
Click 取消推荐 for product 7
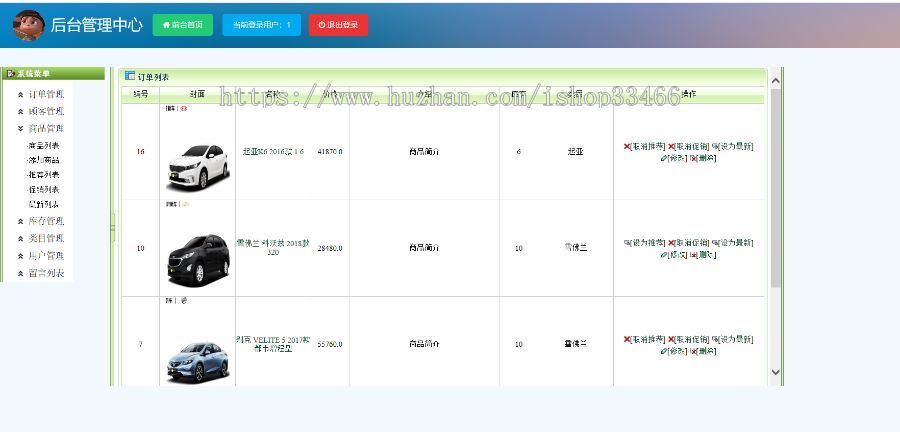pos(644,339)
